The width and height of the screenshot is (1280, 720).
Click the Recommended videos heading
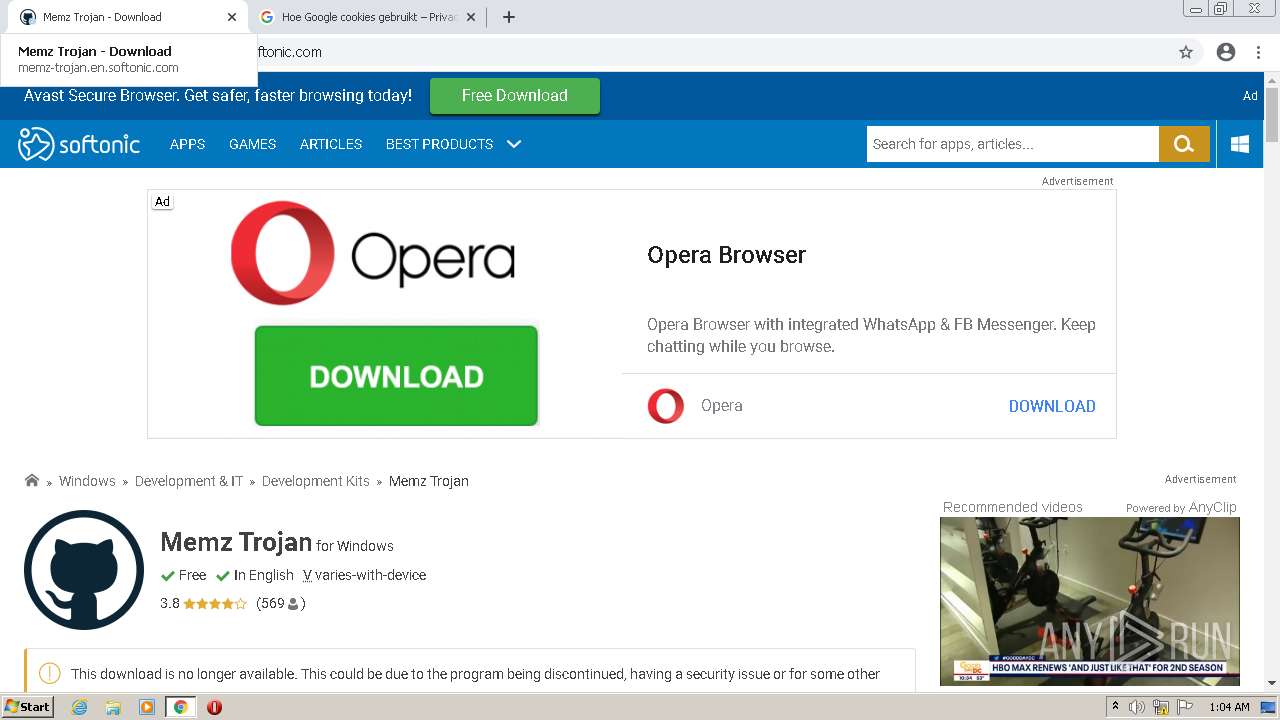(1013, 507)
